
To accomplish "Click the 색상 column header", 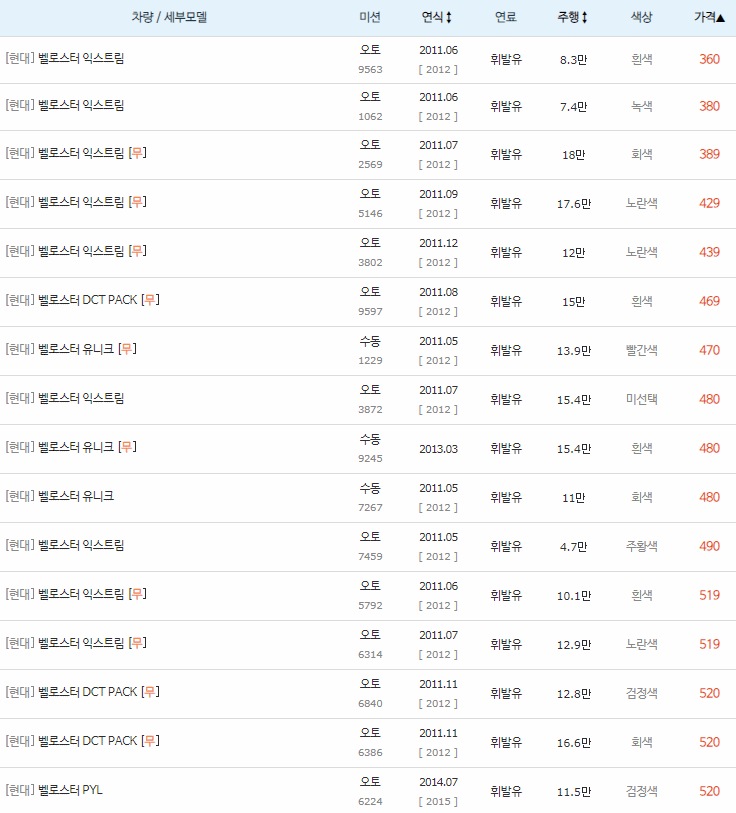I will click(x=641, y=17).
